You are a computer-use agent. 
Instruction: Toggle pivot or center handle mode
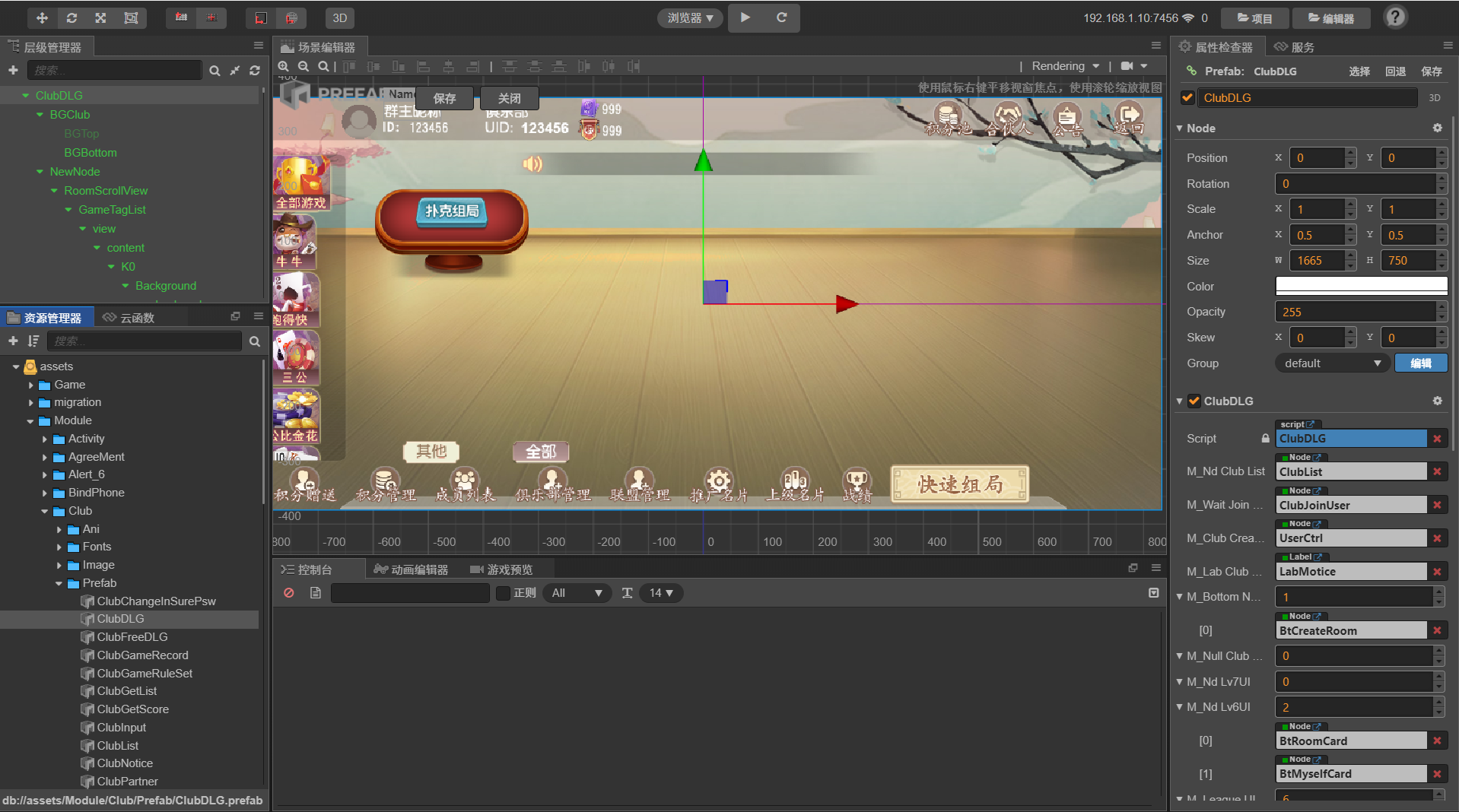(181, 17)
